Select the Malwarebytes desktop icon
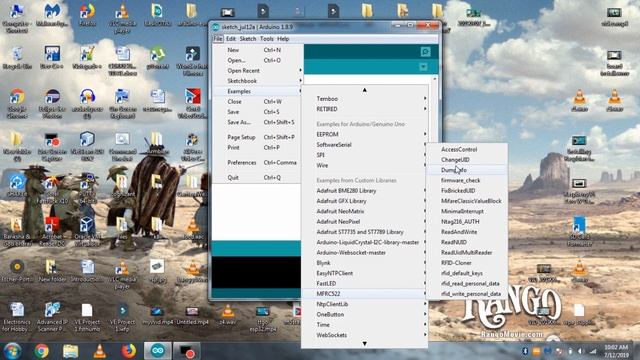This screenshot has width=640, height=360. tap(52, 16)
